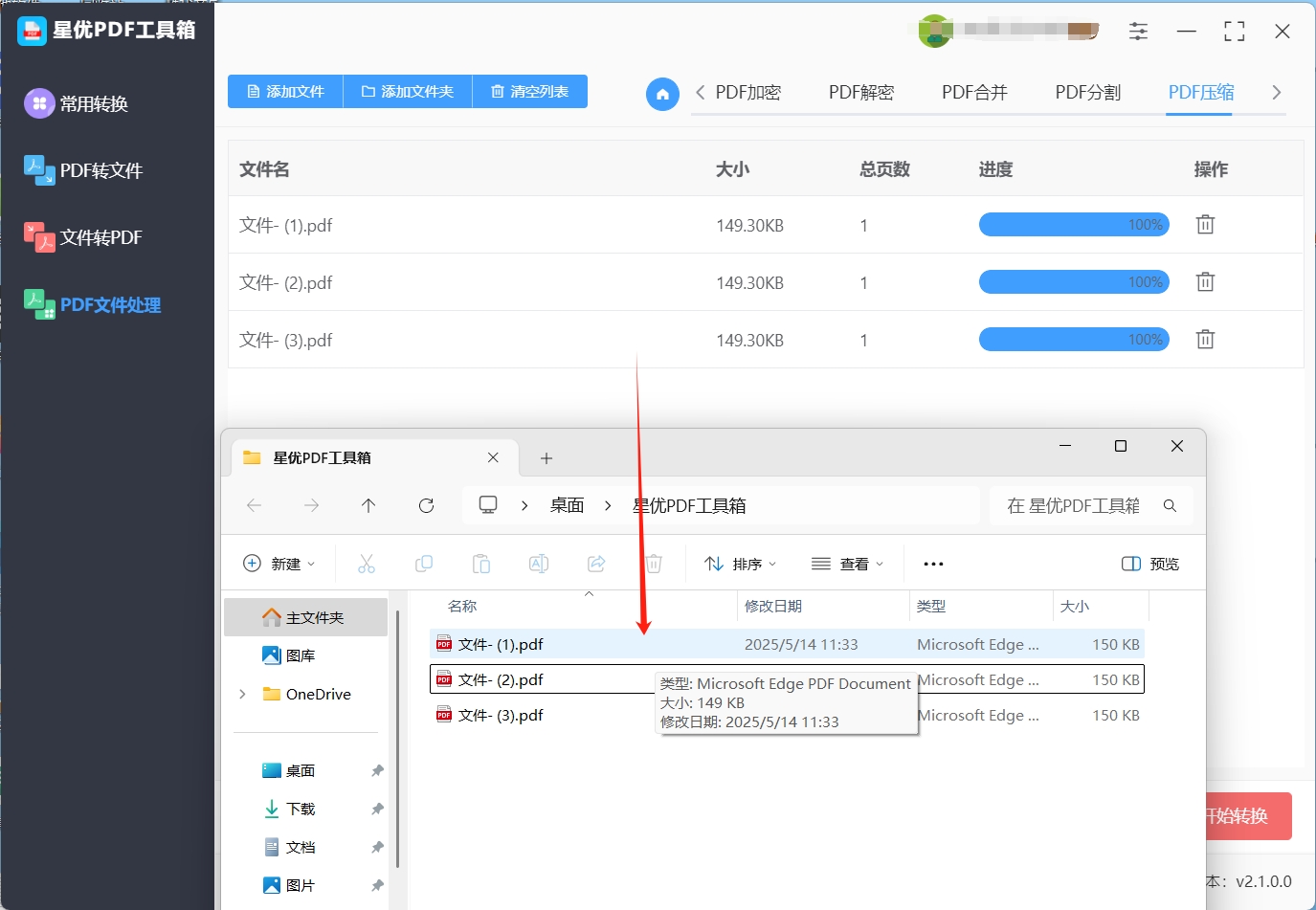1316x910 pixels.
Task: Select 文件- (2).pdf in Explorer
Action: coord(787,679)
